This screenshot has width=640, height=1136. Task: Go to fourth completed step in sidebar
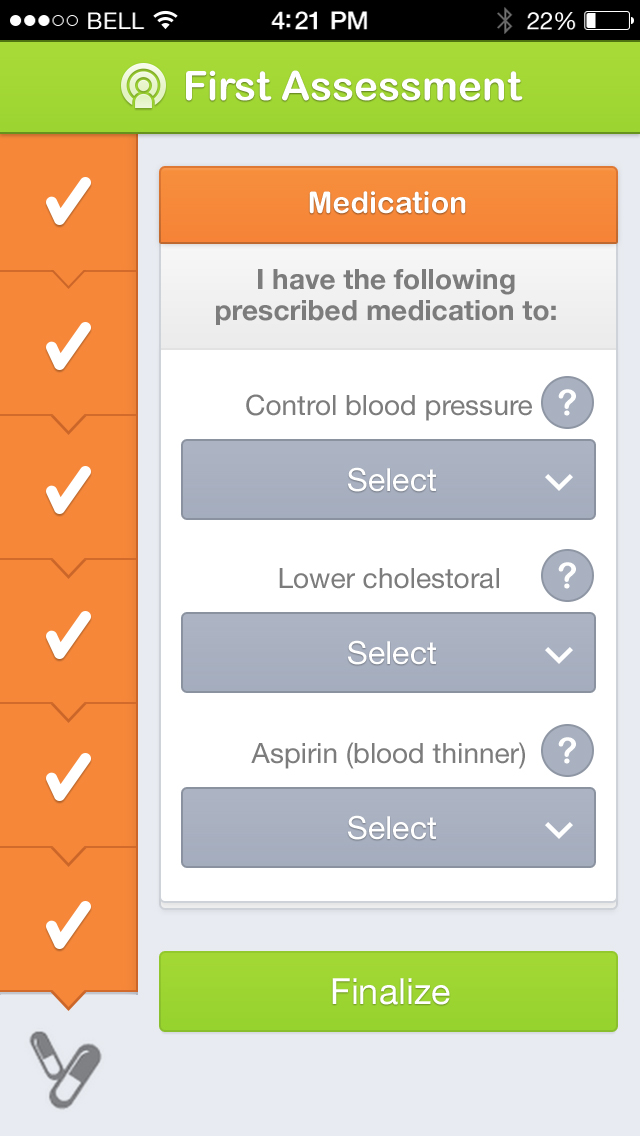click(68, 634)
